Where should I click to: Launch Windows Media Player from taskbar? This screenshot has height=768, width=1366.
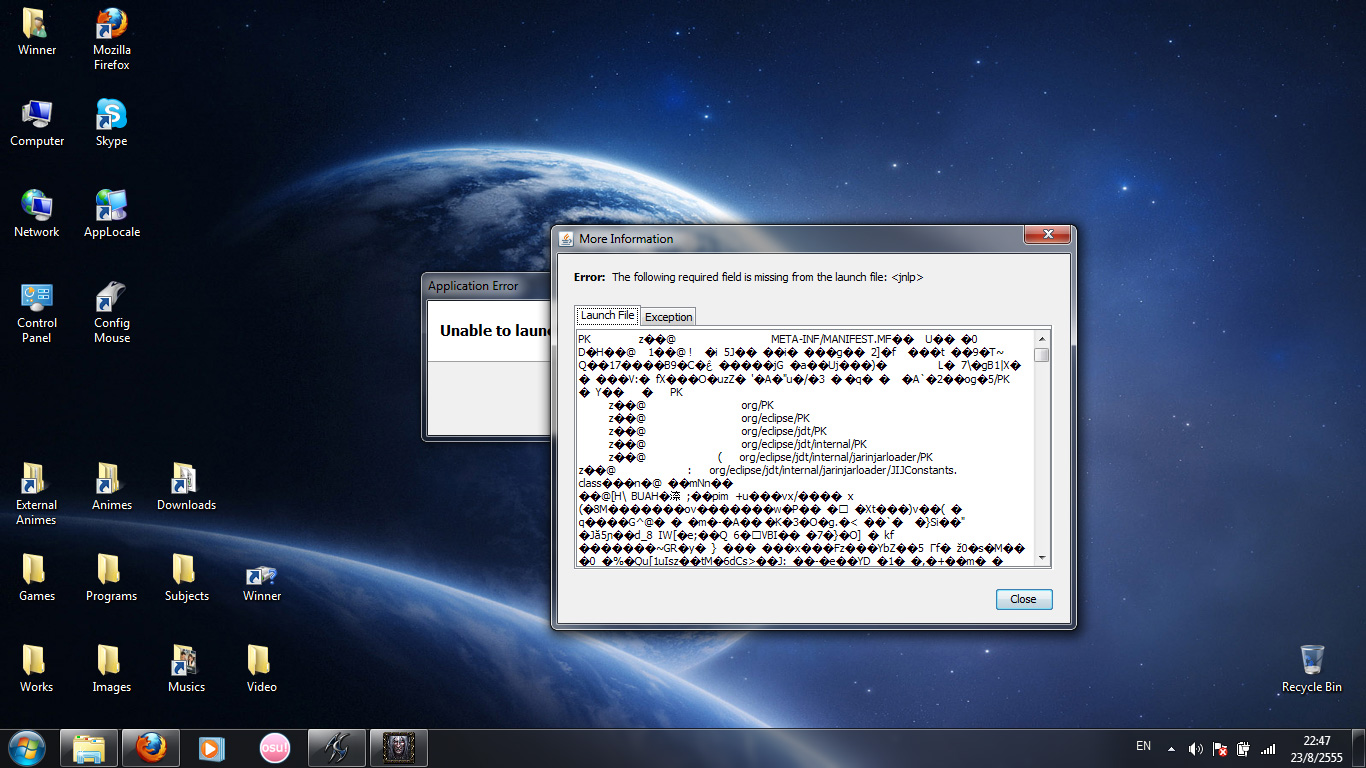tap(212, 748)
